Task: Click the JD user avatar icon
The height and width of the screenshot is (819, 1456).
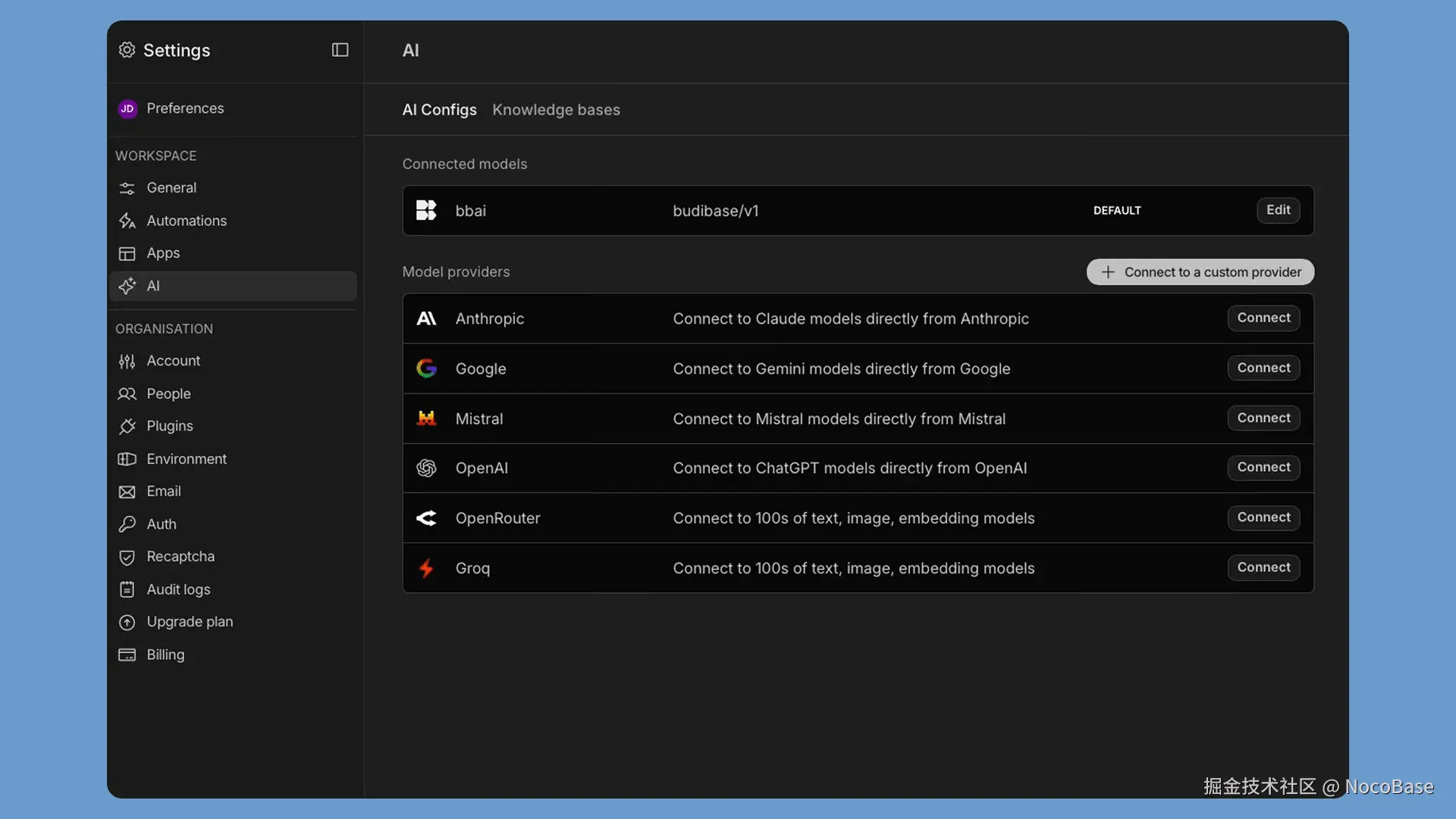Action: click(127, 108)
